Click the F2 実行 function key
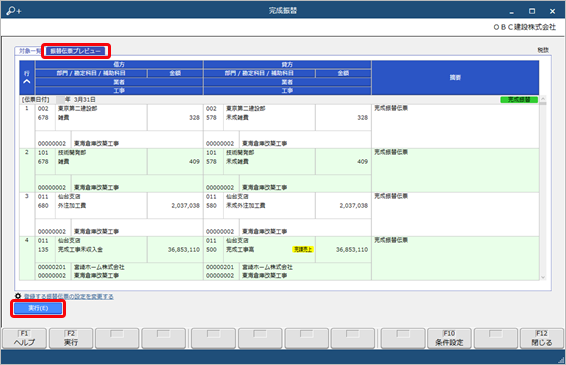 tap(71, 338)
